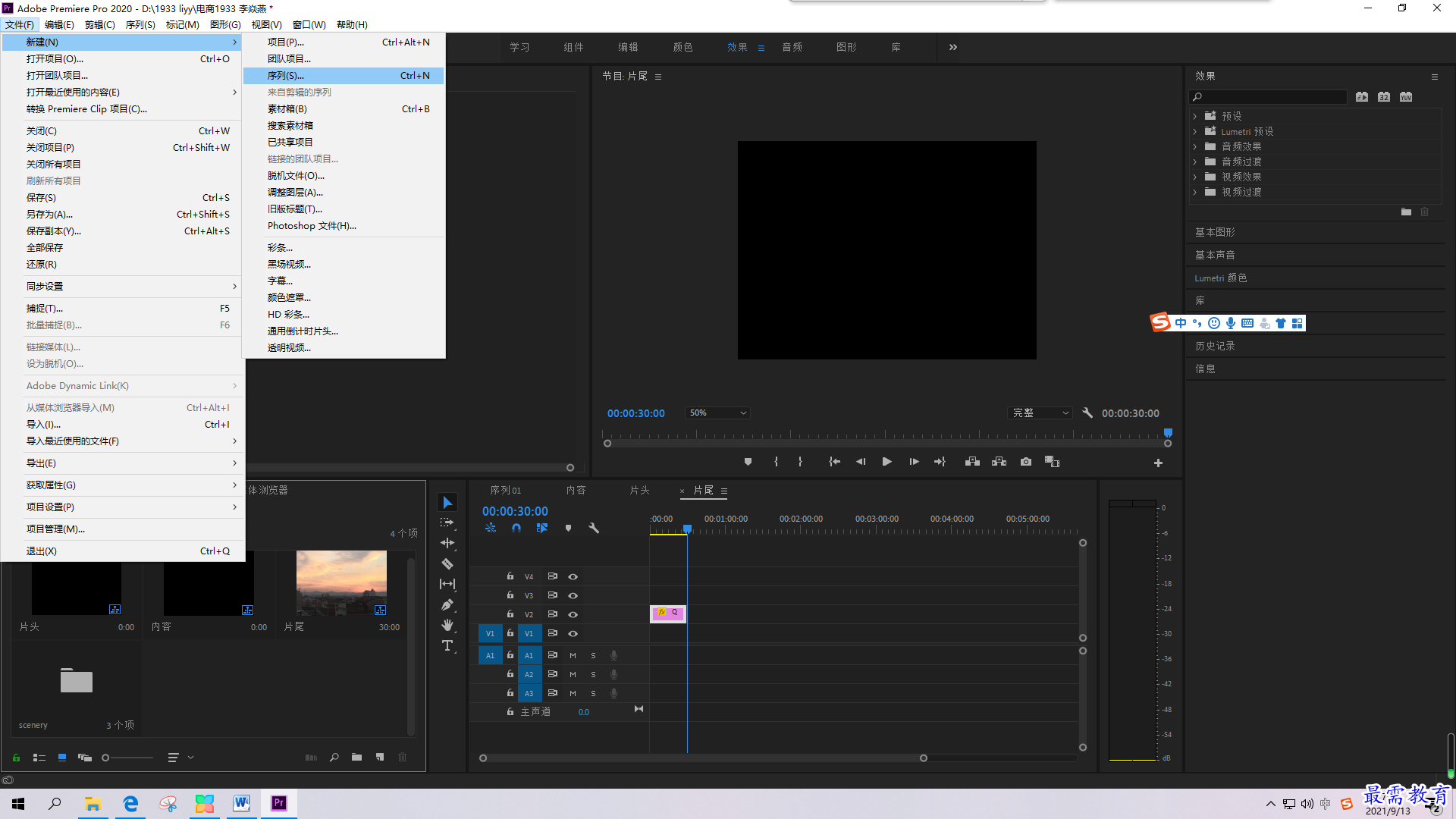Toggle sync lock for A3
Screen dimensions: 1456x819
(553, 693)
